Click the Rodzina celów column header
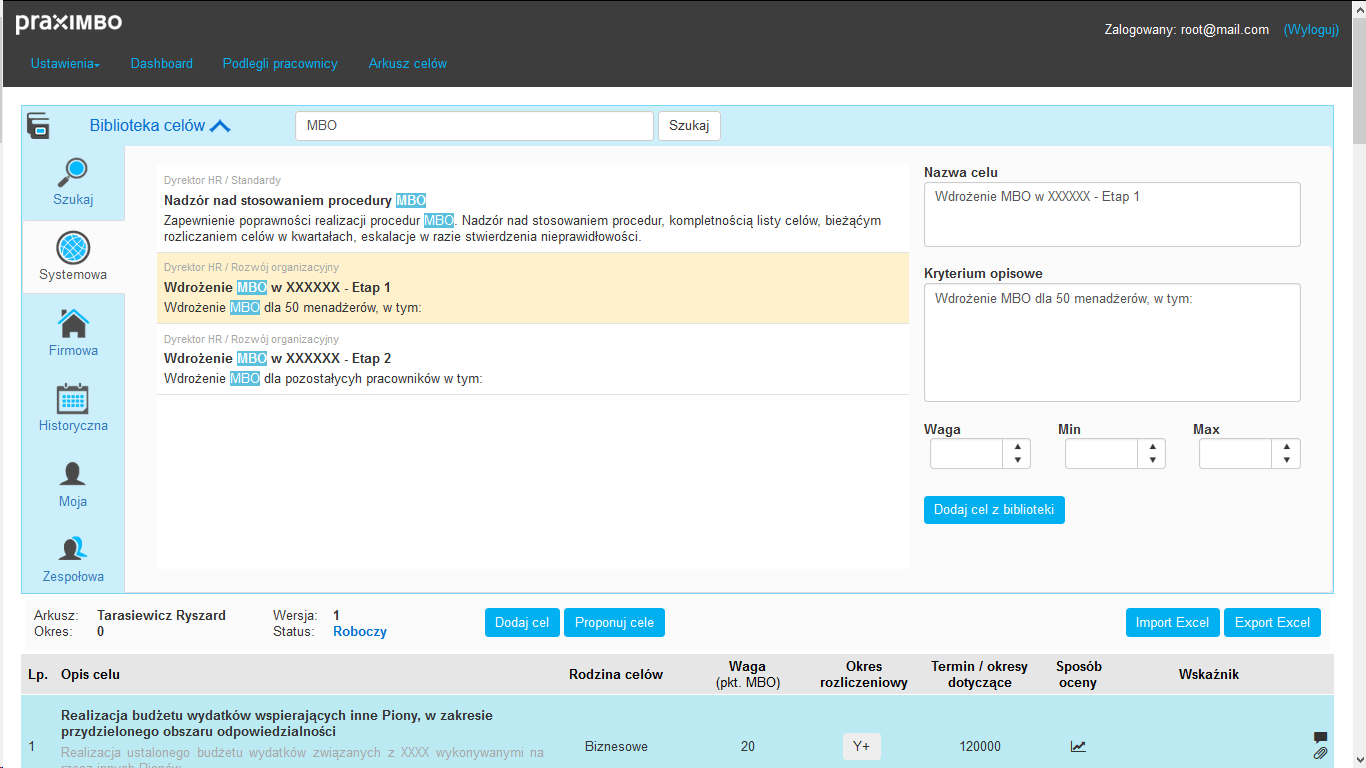 [616, 674]
